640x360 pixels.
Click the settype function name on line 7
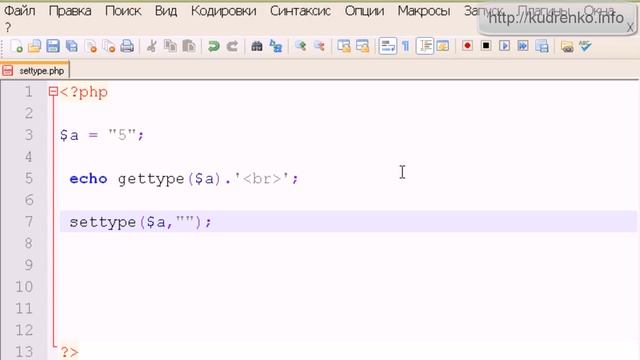102,222
